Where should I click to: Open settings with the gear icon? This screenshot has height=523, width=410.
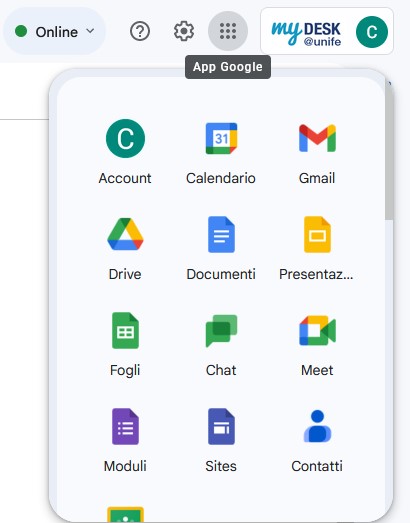point(184,31)
